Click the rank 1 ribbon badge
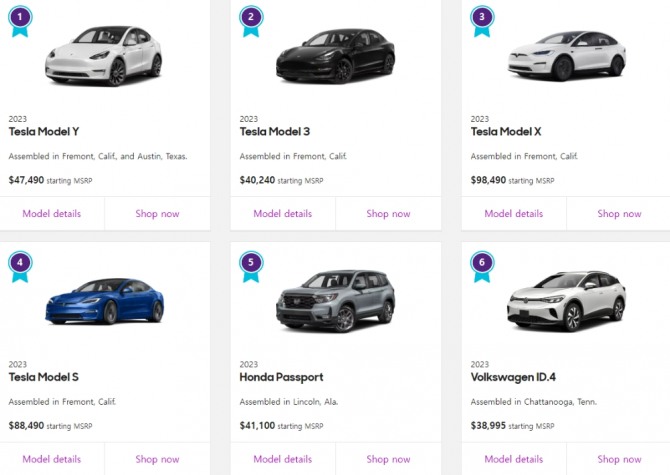Screen dimensions: 670x475 [x=20, y=18]
